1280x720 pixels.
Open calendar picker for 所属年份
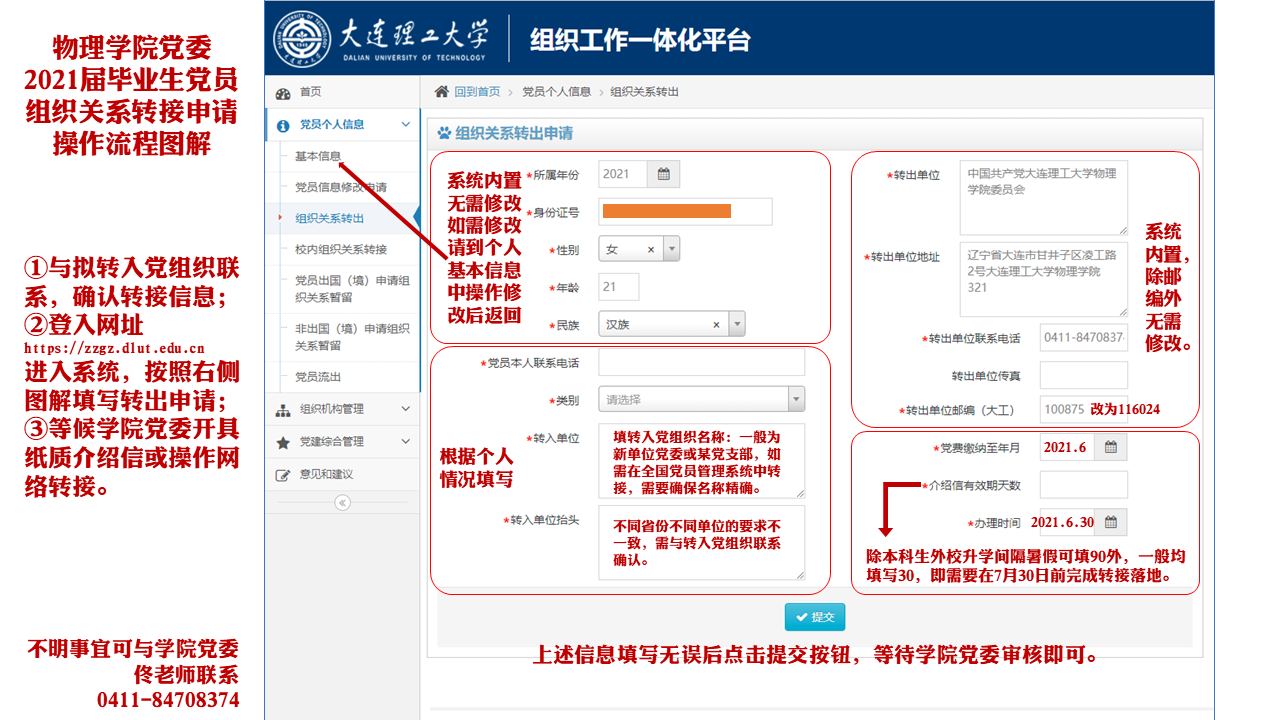(x=663, y=174)
